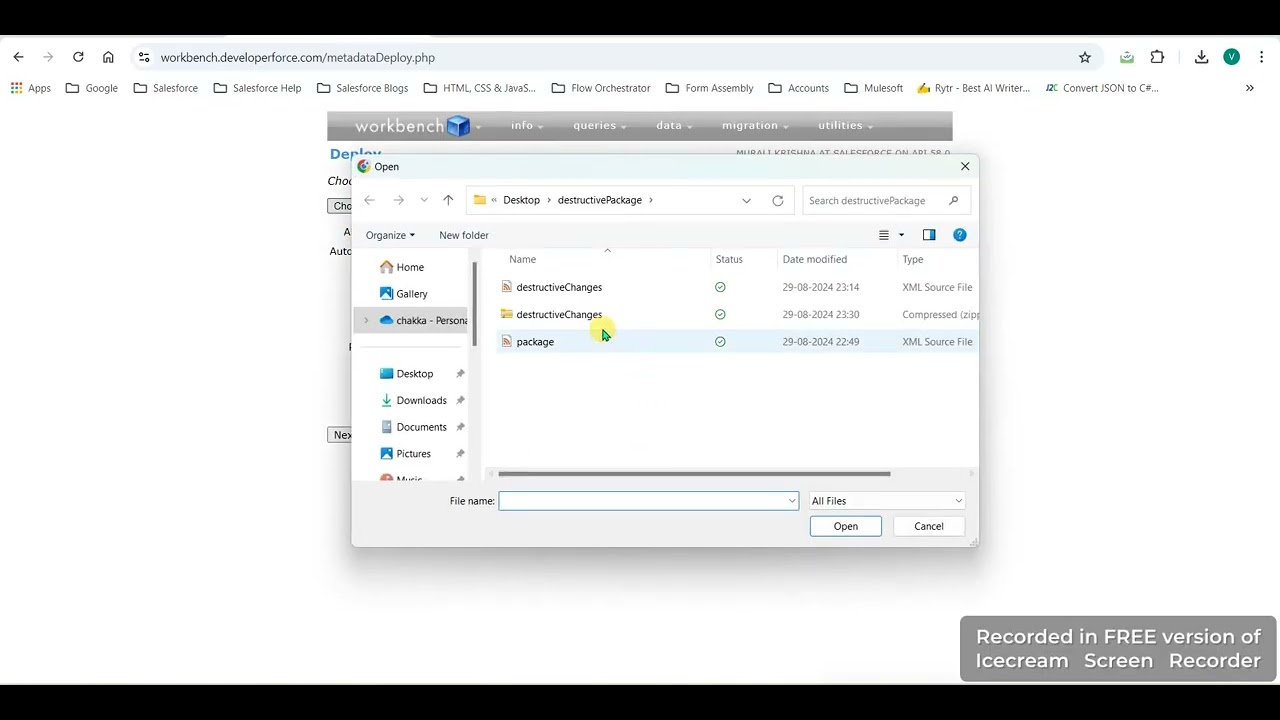Click the Open button in dialog
The width and height of the screenshot is (1280, 720).
point(846,526)
